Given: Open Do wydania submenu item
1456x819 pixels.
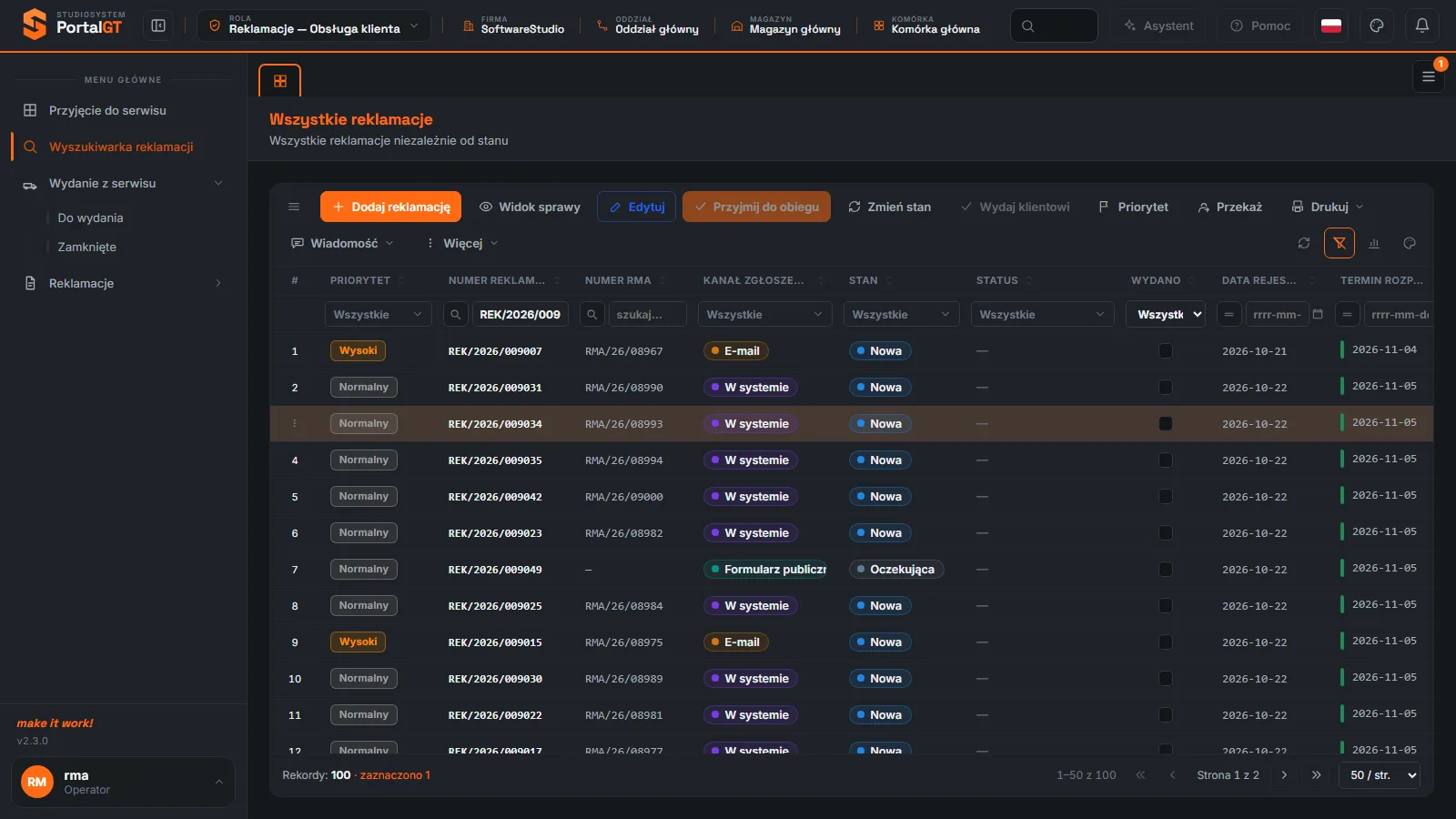Looking at the screenshot, I should (90, 217).
